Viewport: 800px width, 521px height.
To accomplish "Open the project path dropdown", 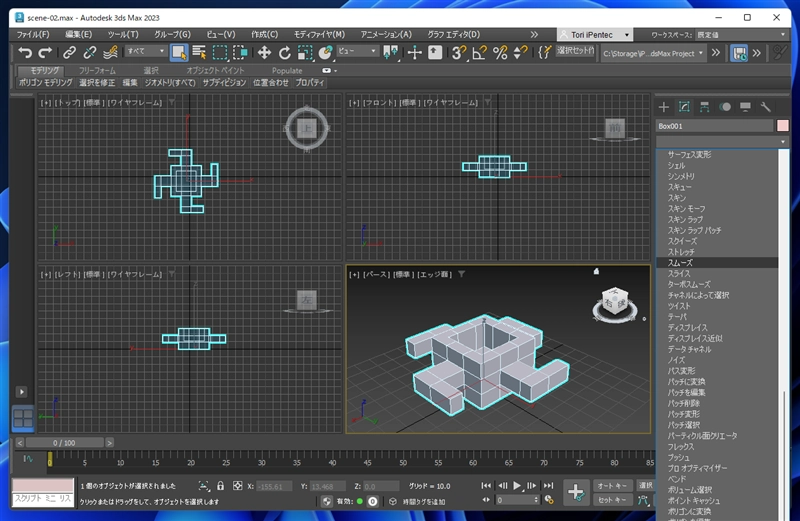I will click(653, 53).
